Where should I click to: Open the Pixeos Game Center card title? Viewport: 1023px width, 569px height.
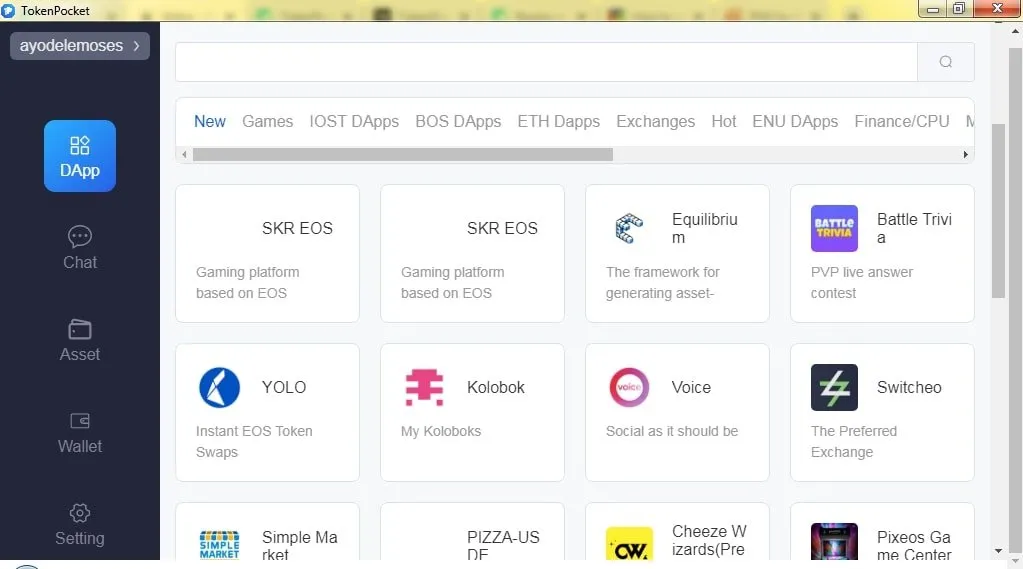pos(913,545)
